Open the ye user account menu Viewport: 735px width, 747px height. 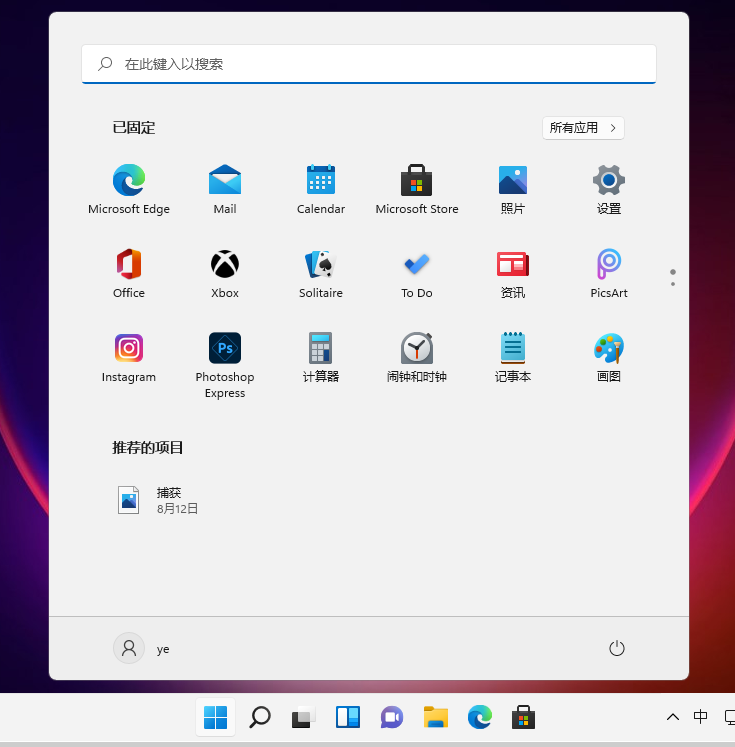[x=142, y=649]
